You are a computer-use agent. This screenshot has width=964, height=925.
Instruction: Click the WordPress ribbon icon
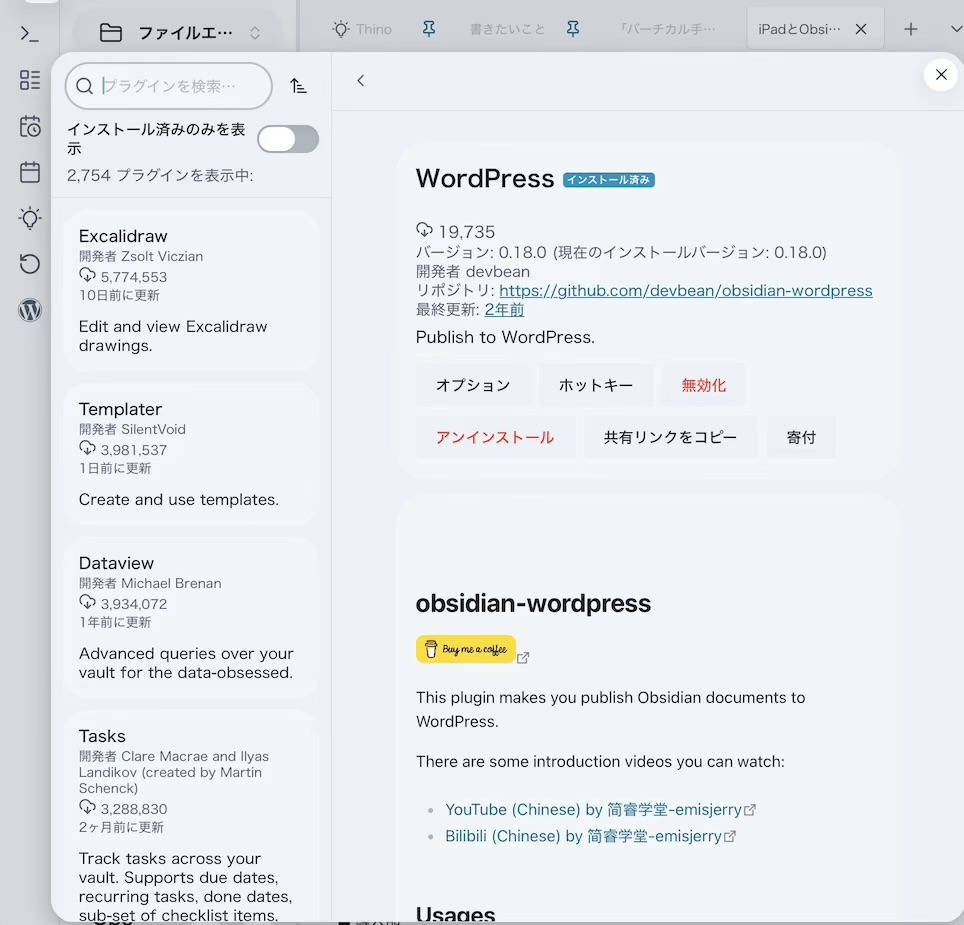click(30, 310)
